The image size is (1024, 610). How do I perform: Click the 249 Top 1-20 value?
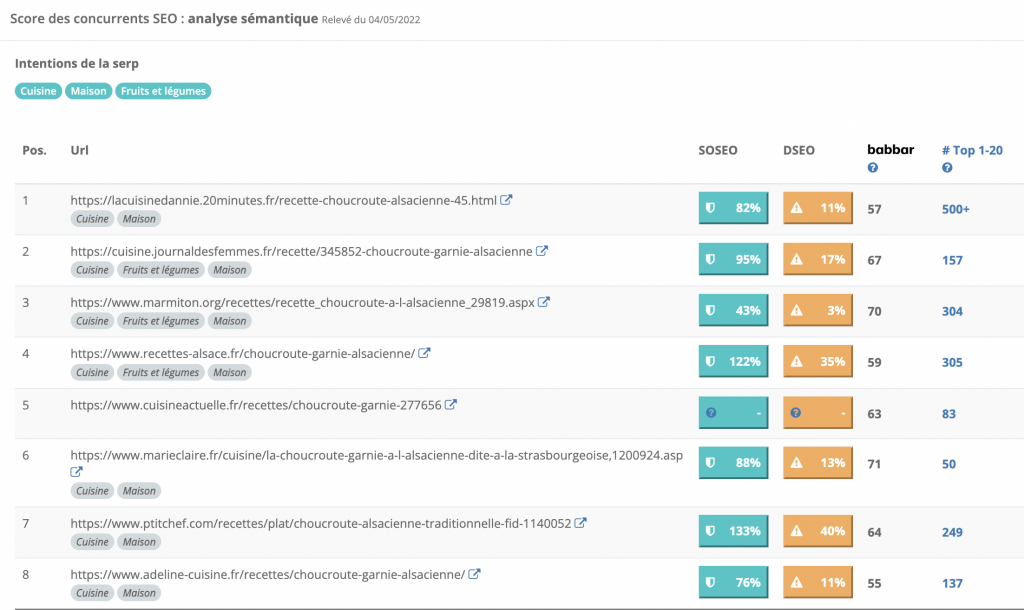click(x=952, y=532)
